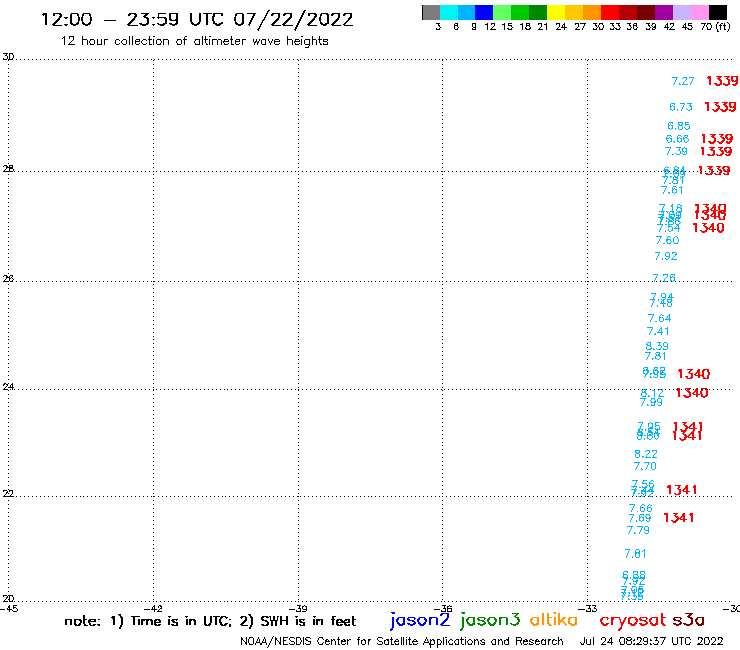Click the latitude axis label 24
Screen dimensions: 740x650
(x=8, y=387)
